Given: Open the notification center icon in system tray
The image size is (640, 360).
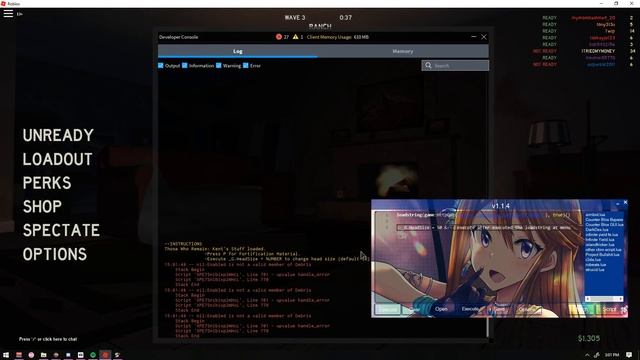Looking at the screenshot, I should click(629, 355).
